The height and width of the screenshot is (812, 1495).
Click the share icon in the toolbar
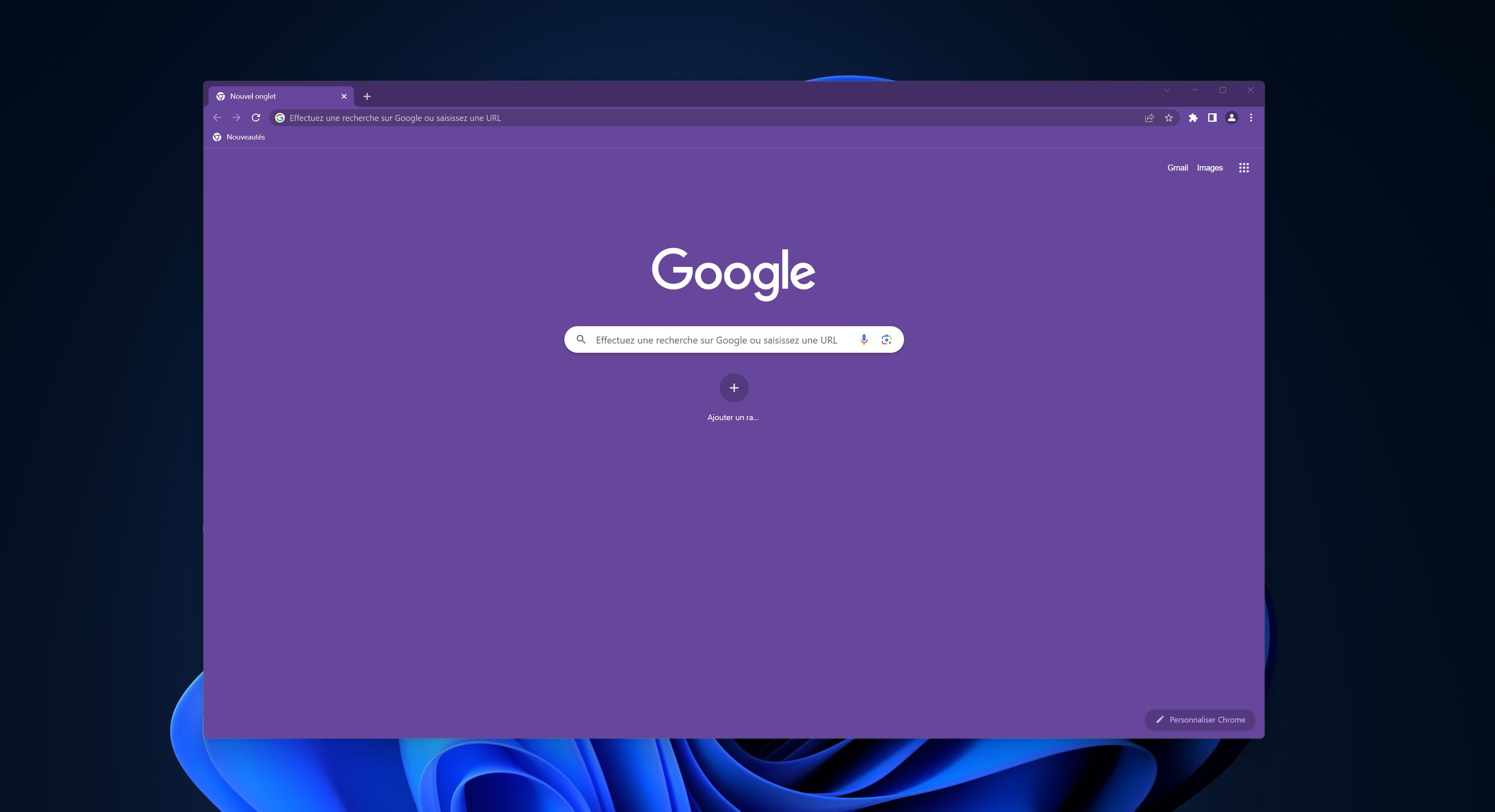(1148, 117)
